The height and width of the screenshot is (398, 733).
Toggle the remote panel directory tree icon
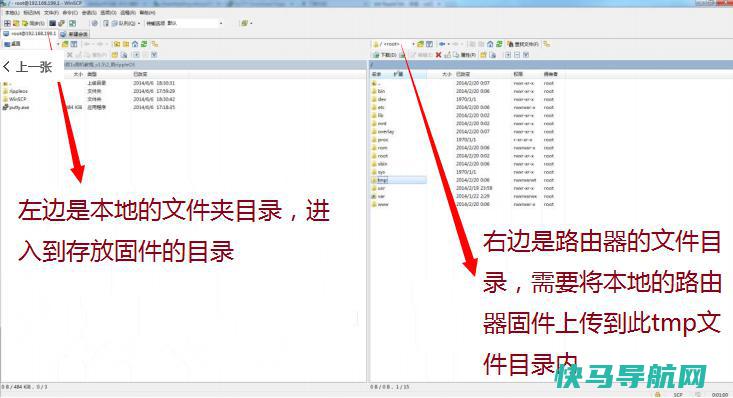click(x=546, y=44)
